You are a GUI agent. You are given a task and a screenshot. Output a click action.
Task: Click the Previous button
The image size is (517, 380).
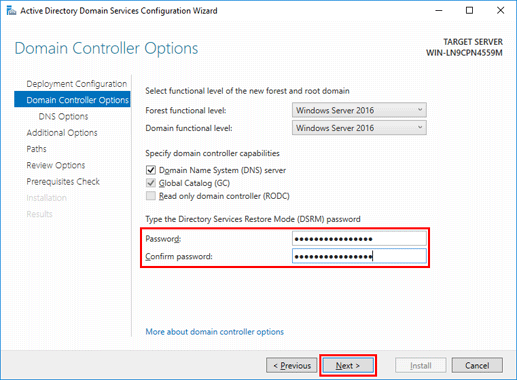pos(292,366)
